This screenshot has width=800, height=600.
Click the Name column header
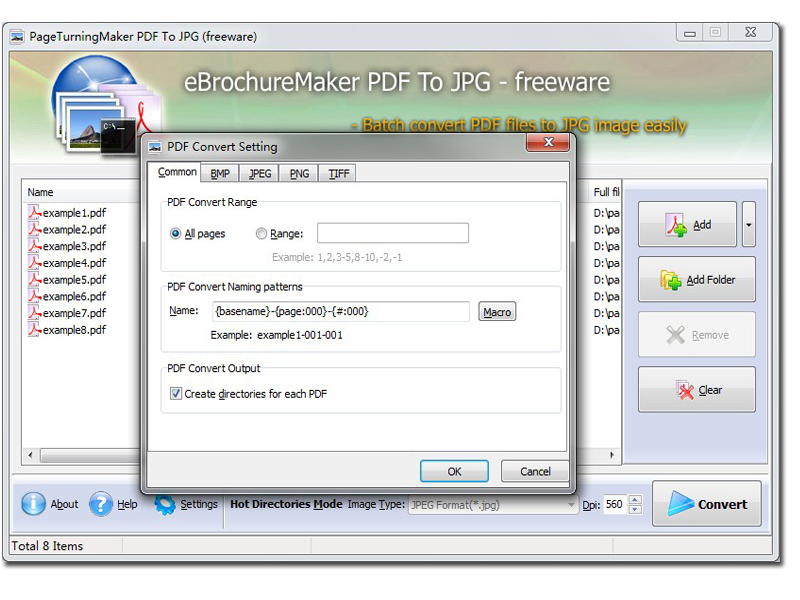coord(40,192)
